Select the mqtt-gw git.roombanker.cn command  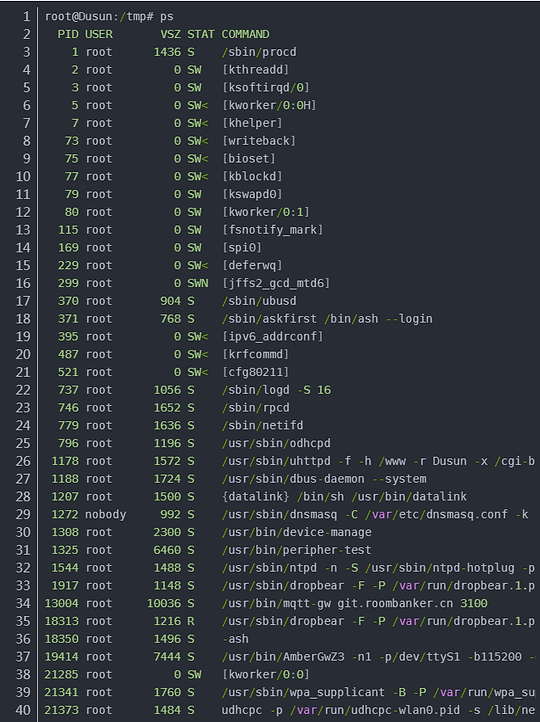tap(354, 603)
